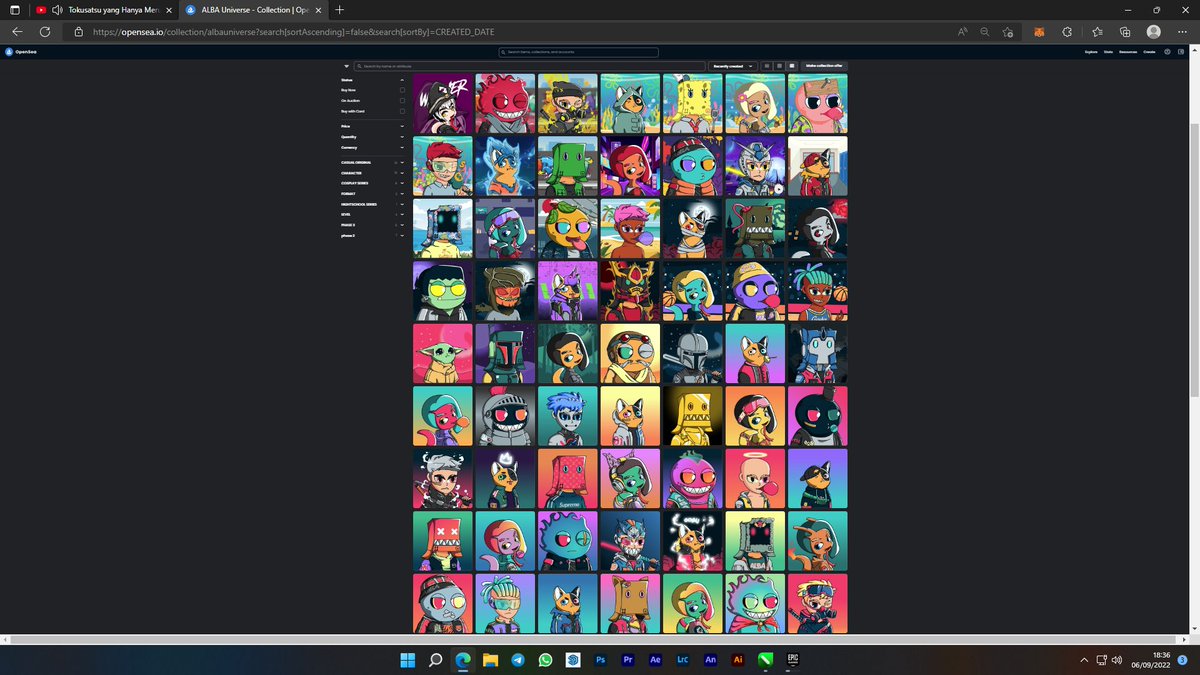Image resolution: width=1200 pixels, height=675 pixels.
Task: Open the Edge extensions puzzle icon
Action: tap(1067, 32)
